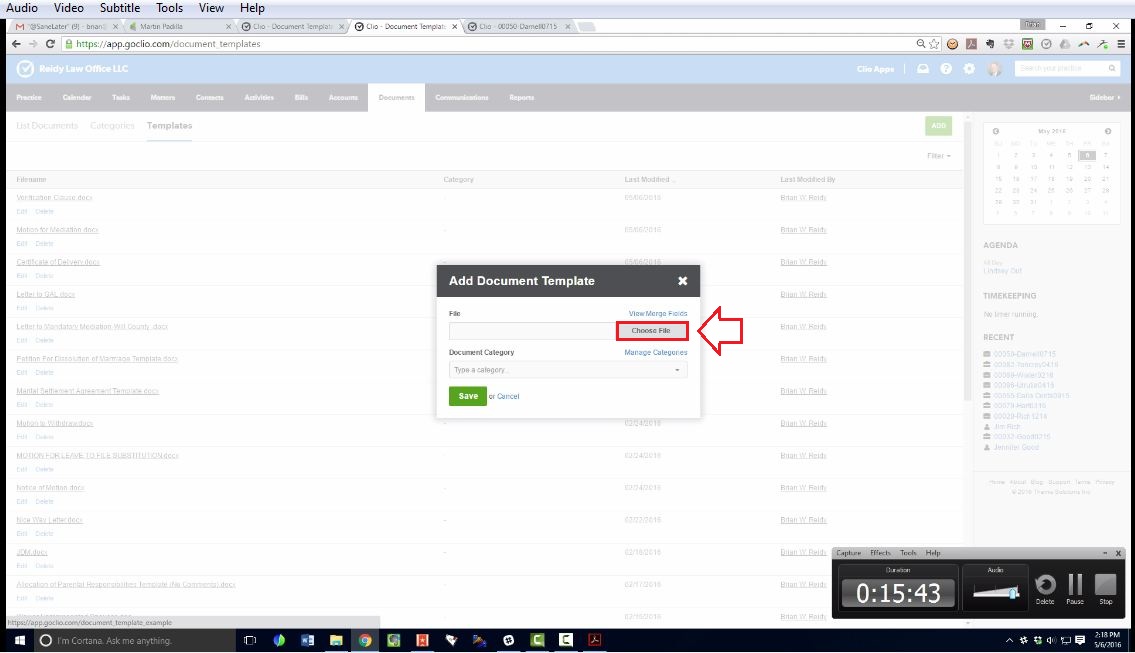Viewport: 1135px width, 653px height.
Task: Click the Evernote elephant extension icon
Action: pos(990,44)
